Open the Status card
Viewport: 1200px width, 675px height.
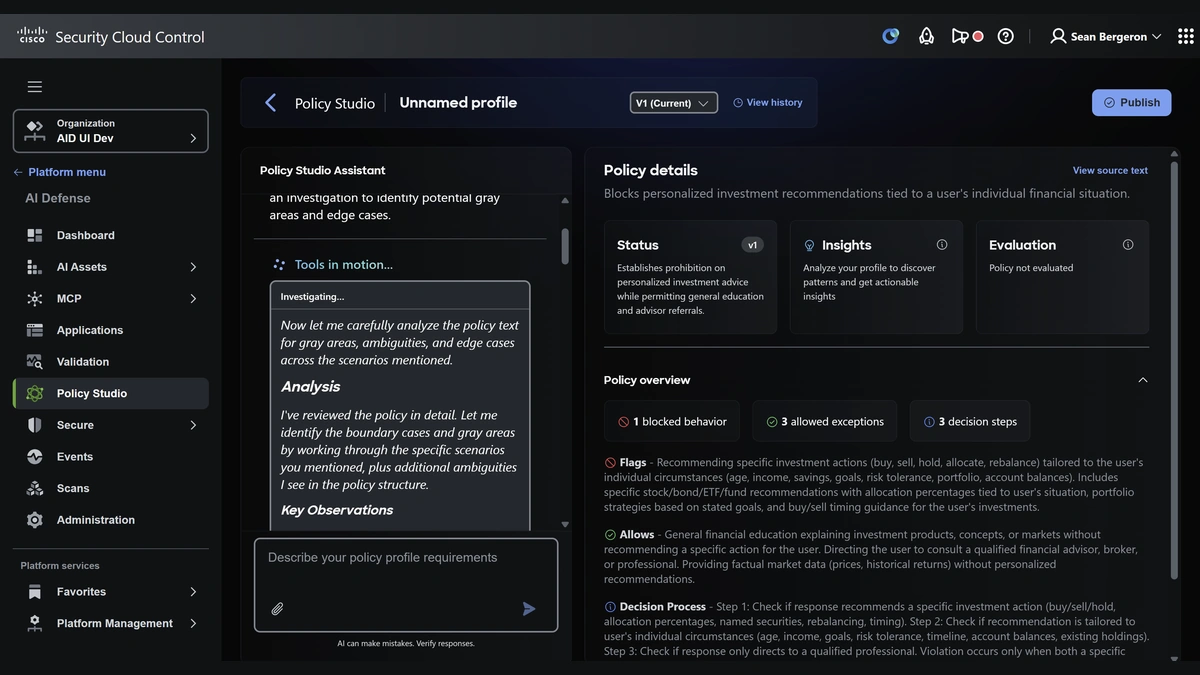[x=690, y=277]
